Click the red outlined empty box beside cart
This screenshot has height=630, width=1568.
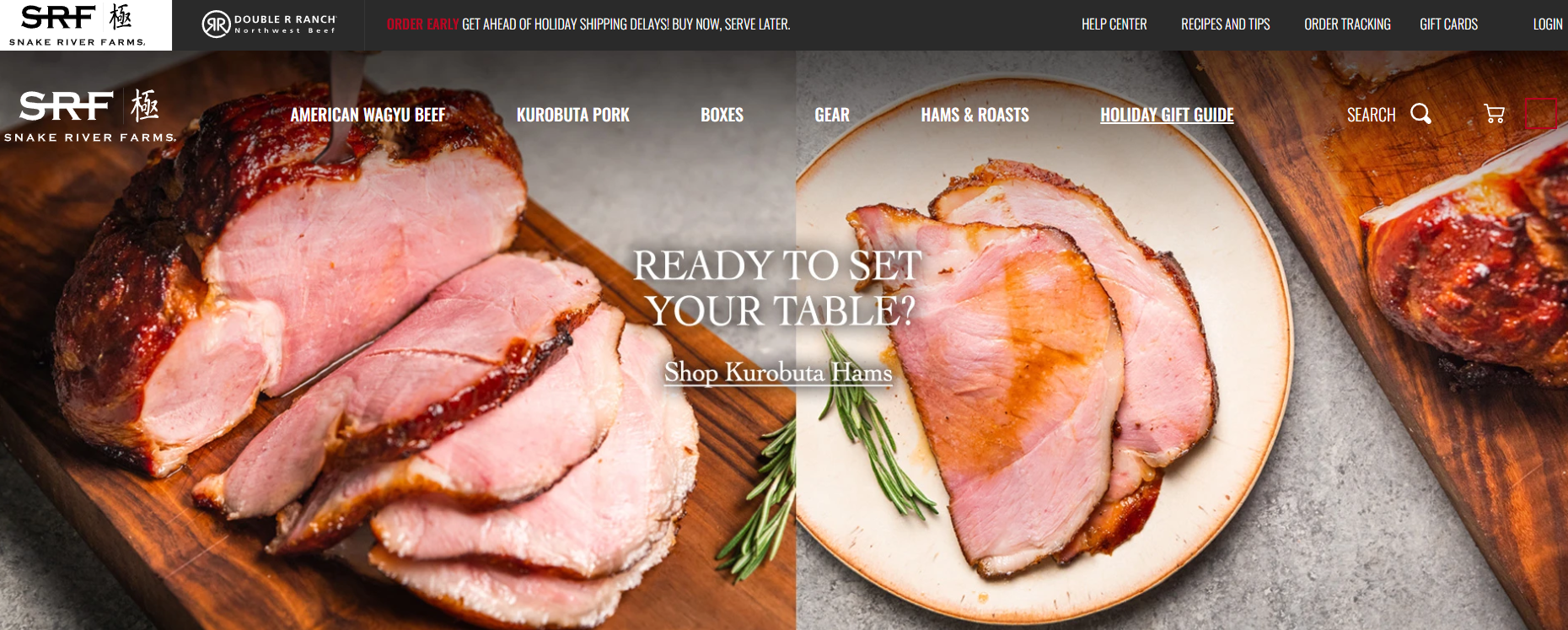tap(1541, 114)
